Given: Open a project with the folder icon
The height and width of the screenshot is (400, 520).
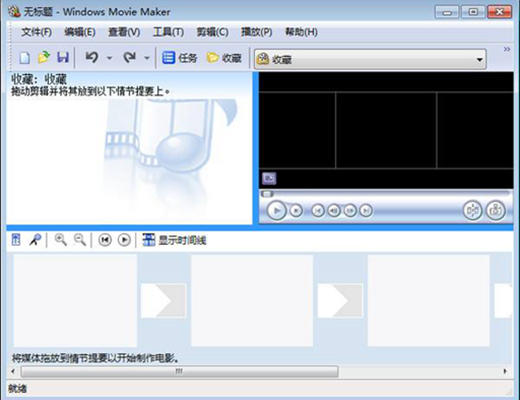Looking at the screenshot, I should point(44,58).
